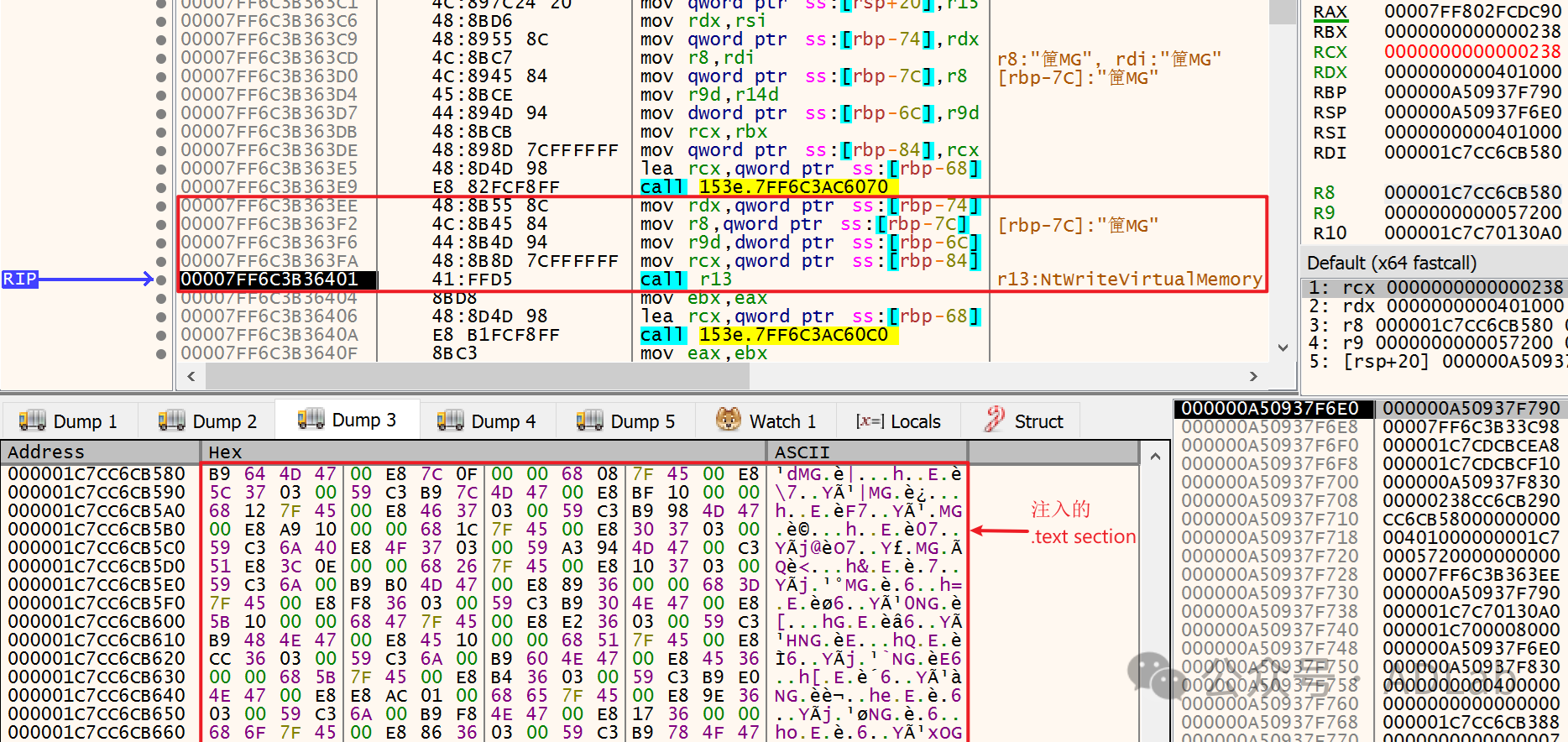Click the disassembly scroll-down chevron

pos(1283,347)
